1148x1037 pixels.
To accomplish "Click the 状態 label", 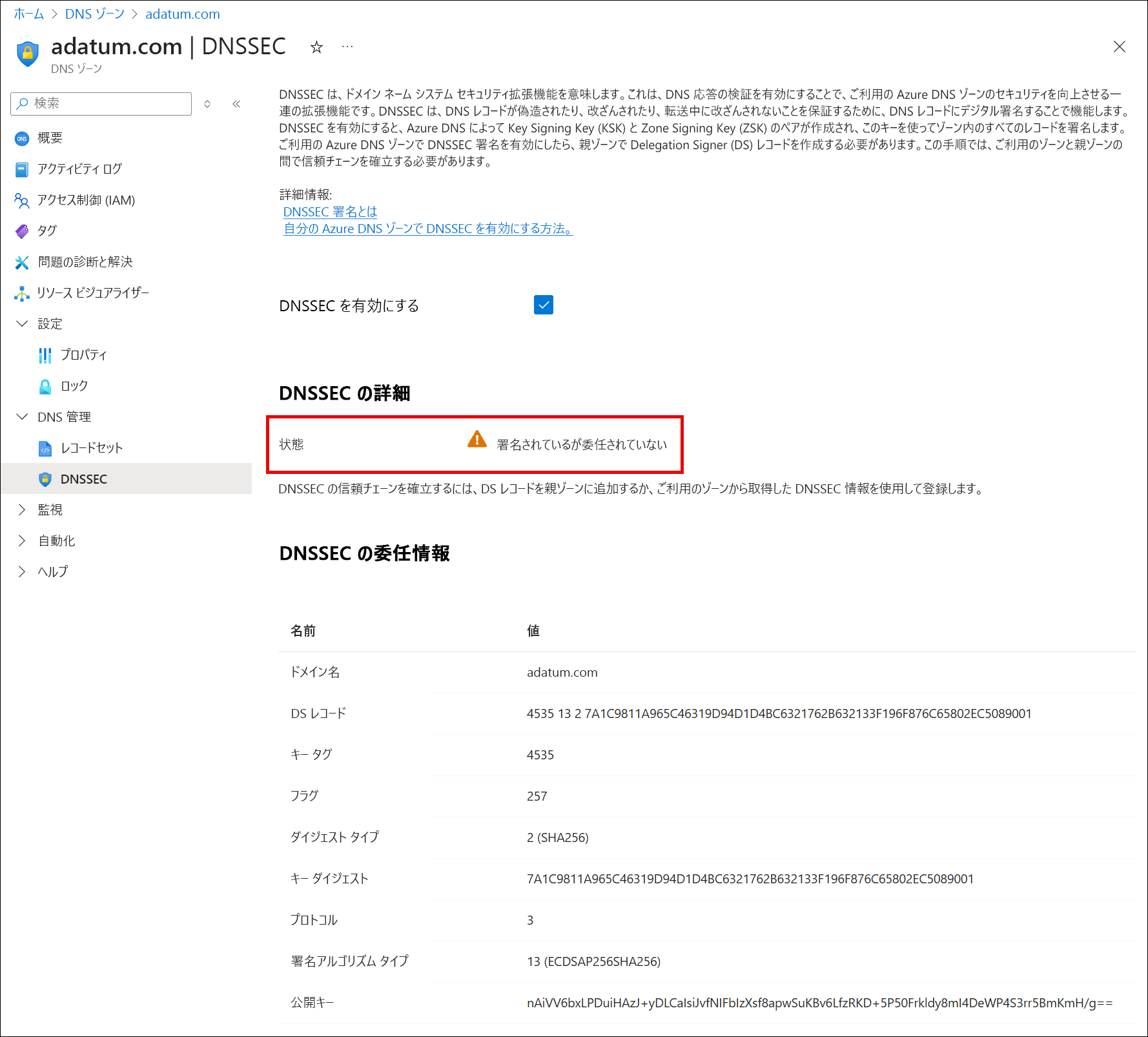I will pos(291,444).
